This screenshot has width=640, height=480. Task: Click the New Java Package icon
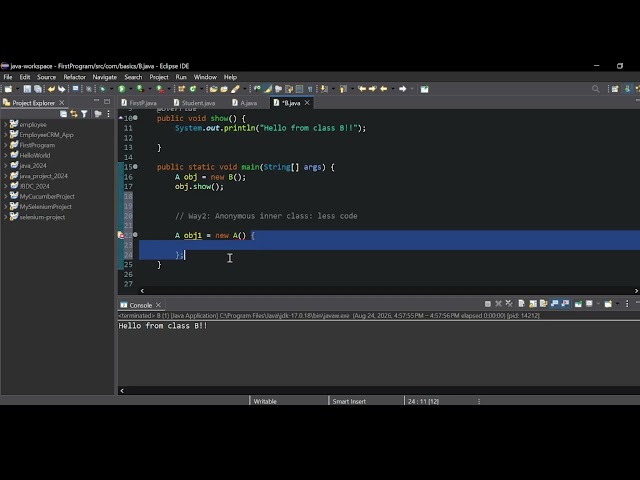tap(182, 89)
